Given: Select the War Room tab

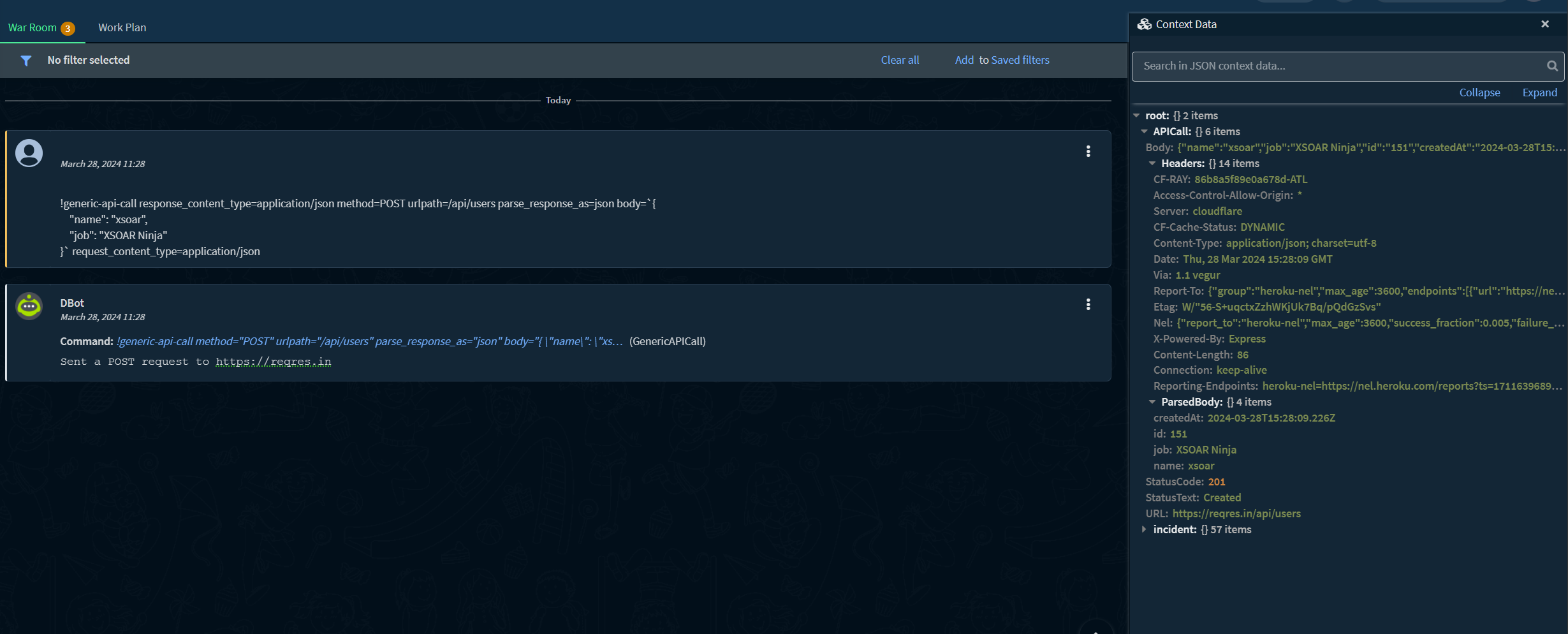Looking at the screenshot, I should [33, 27].
